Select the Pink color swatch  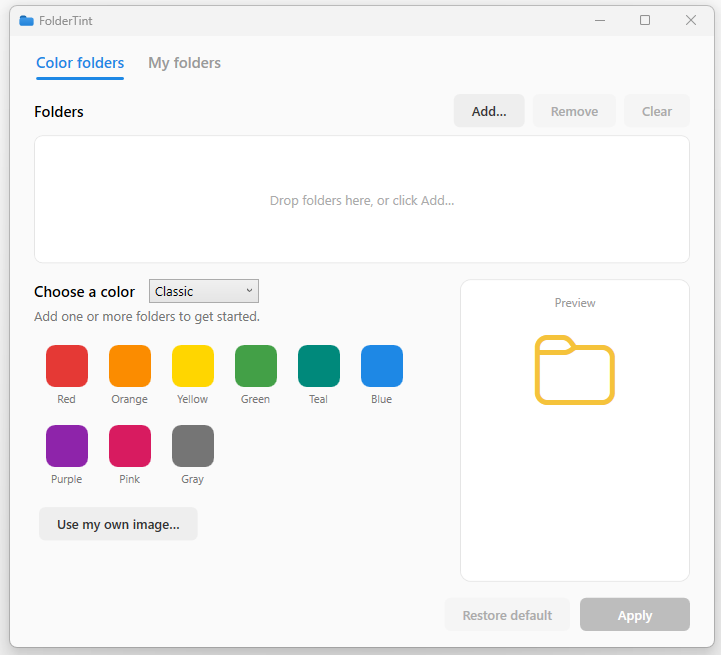(x=130, y=446)
